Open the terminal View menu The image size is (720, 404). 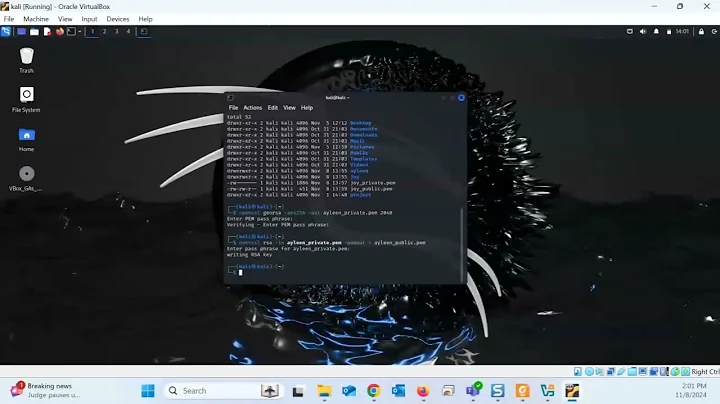tap(289, 107)
